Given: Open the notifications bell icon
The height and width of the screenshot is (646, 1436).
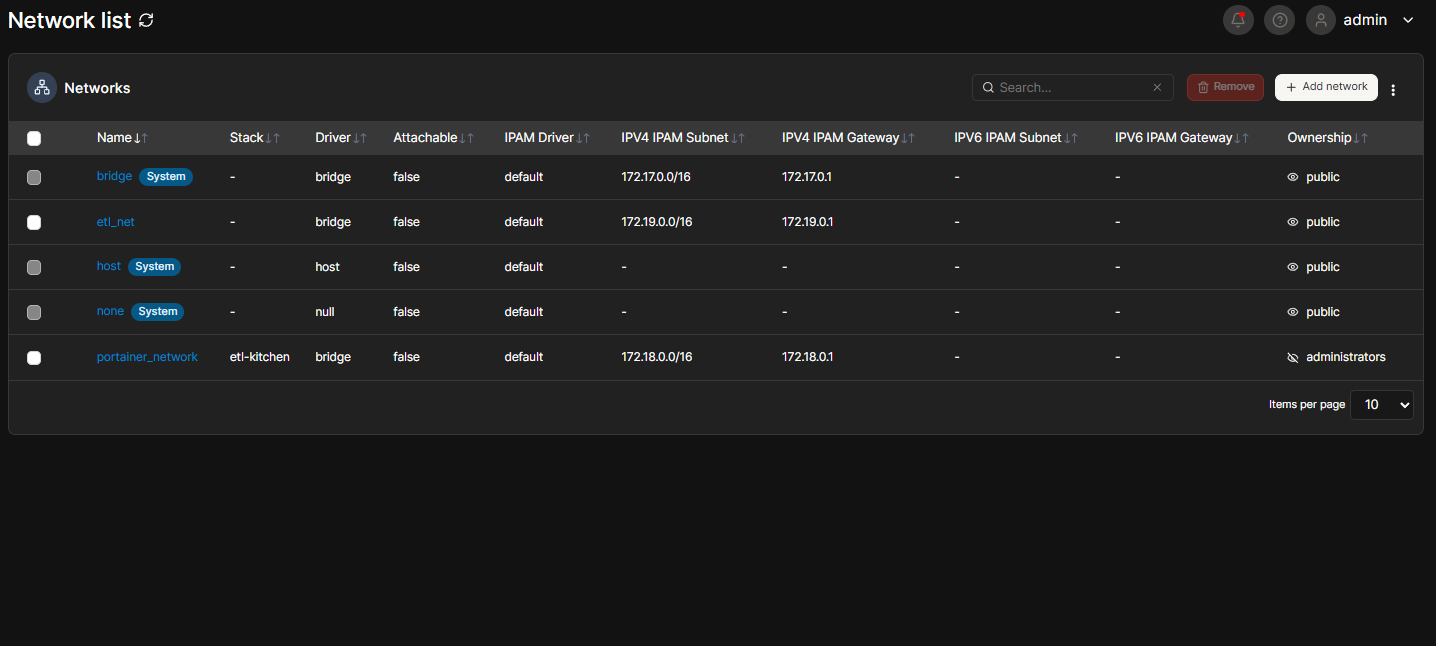Looking at the screenshot, I should 1238,20.
